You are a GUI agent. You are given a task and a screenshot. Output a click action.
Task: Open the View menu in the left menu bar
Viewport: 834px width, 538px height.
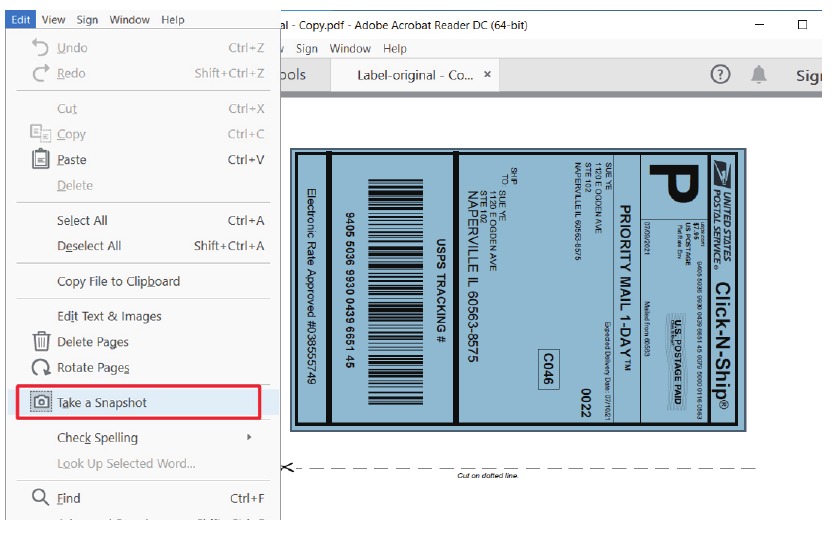[53, 20]
